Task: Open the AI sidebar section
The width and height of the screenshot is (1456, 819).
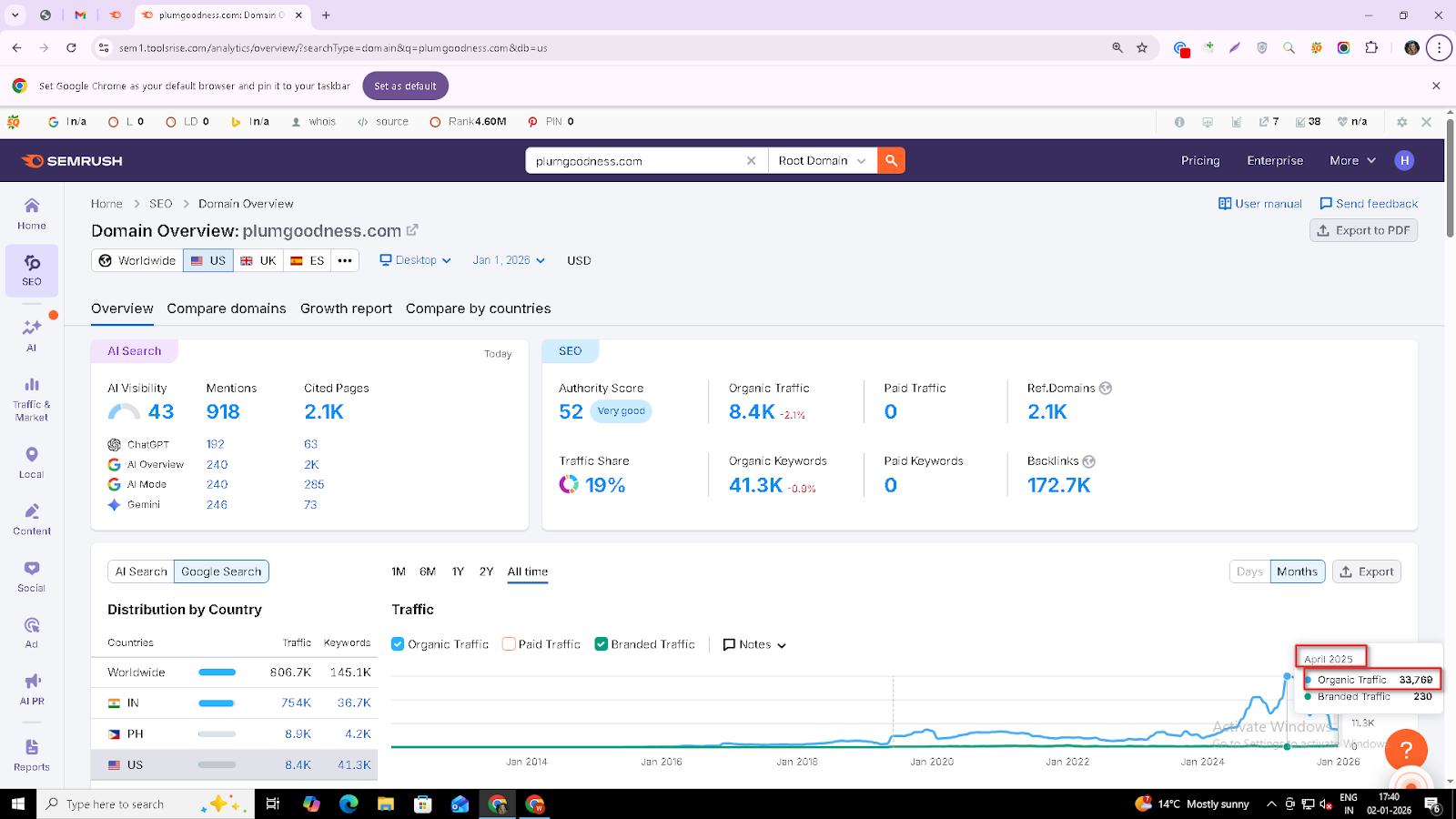Action: point(32,335)
